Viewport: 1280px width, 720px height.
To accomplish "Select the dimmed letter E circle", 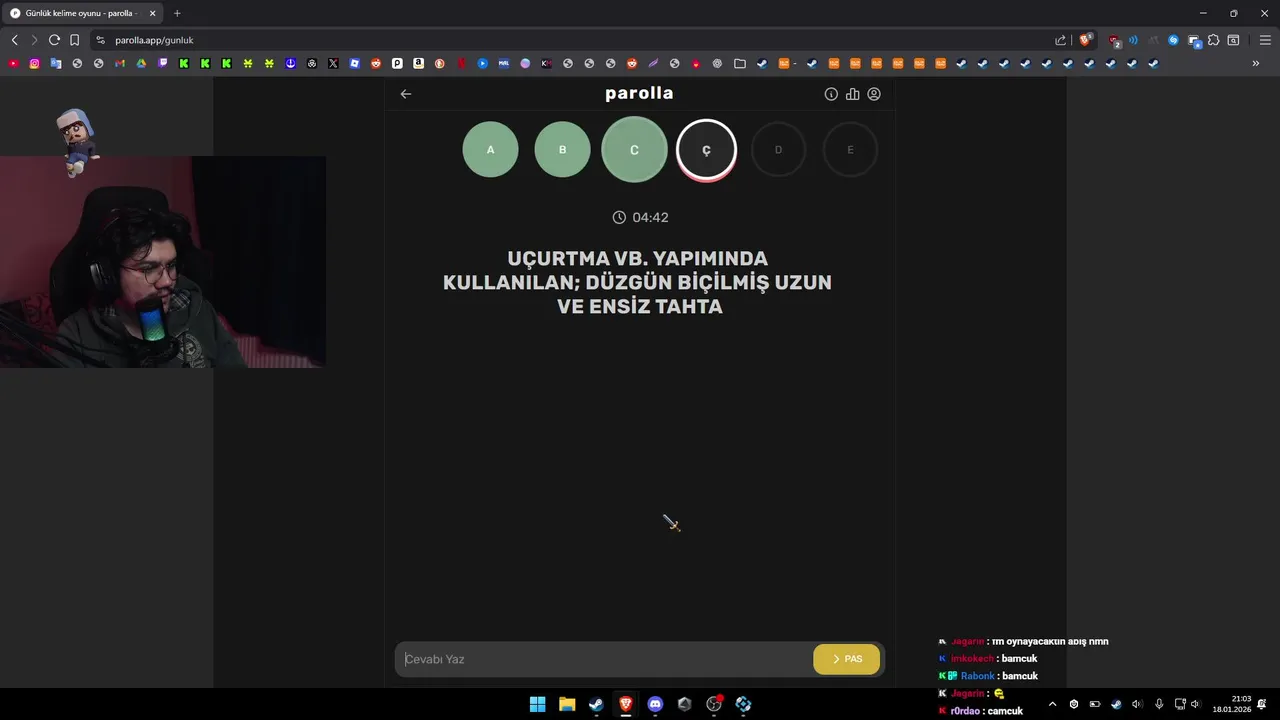I will pyautogui.click(x=850, y=149).
